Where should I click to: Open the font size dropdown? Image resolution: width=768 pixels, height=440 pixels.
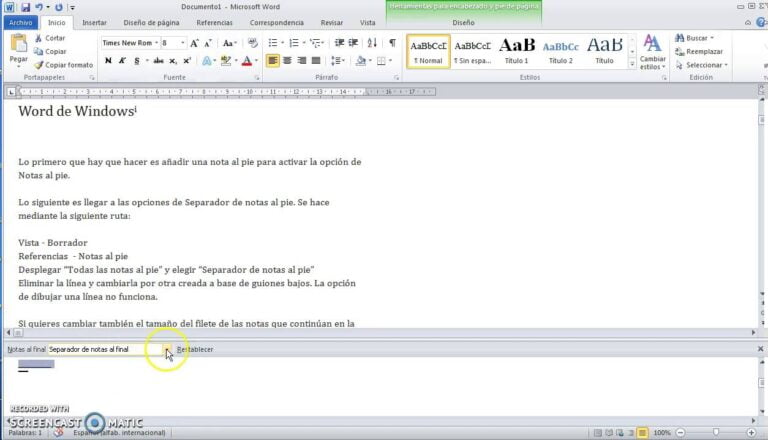coord(183,43)
